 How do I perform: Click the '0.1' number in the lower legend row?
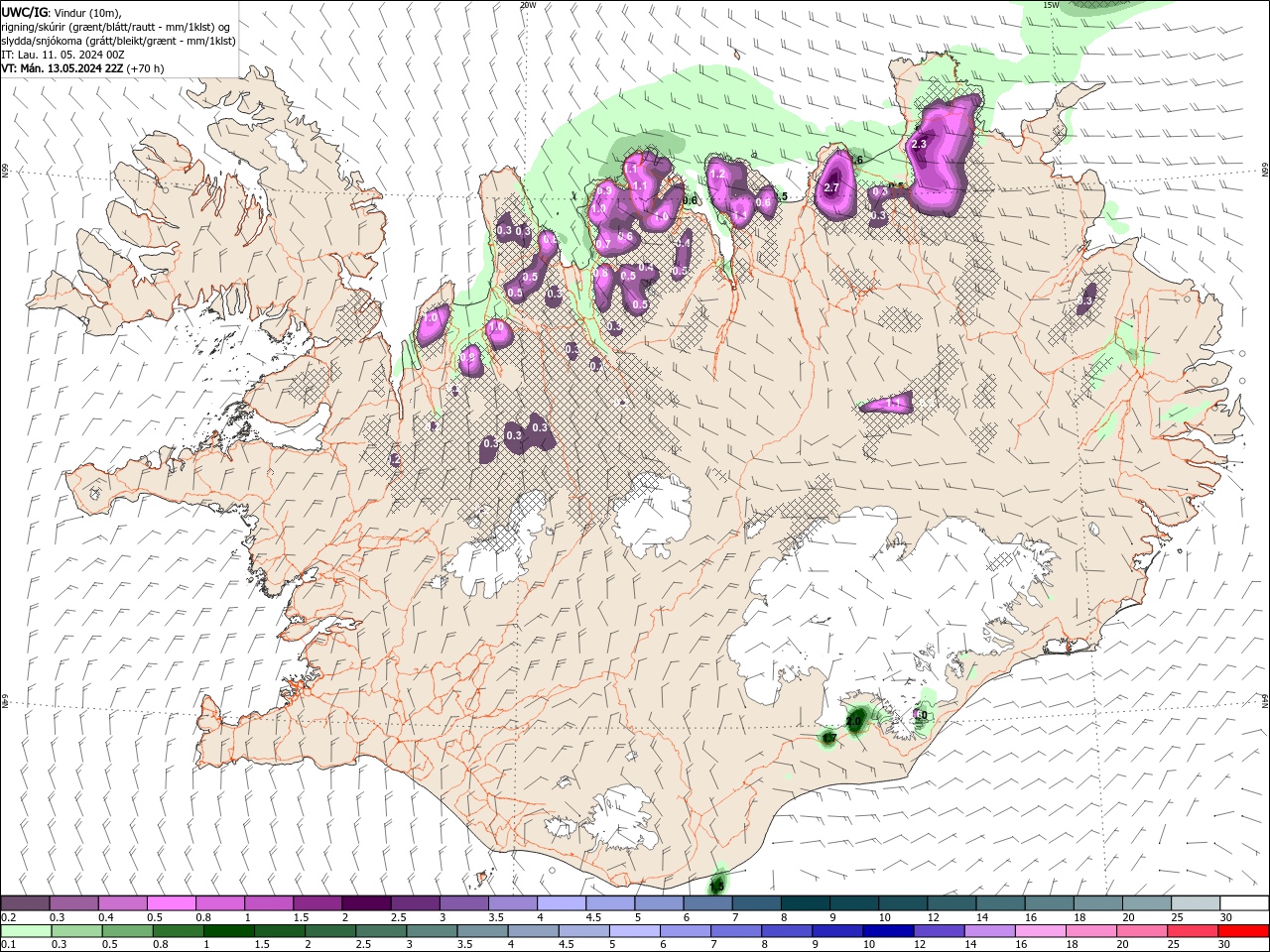(x=8, y=944)
